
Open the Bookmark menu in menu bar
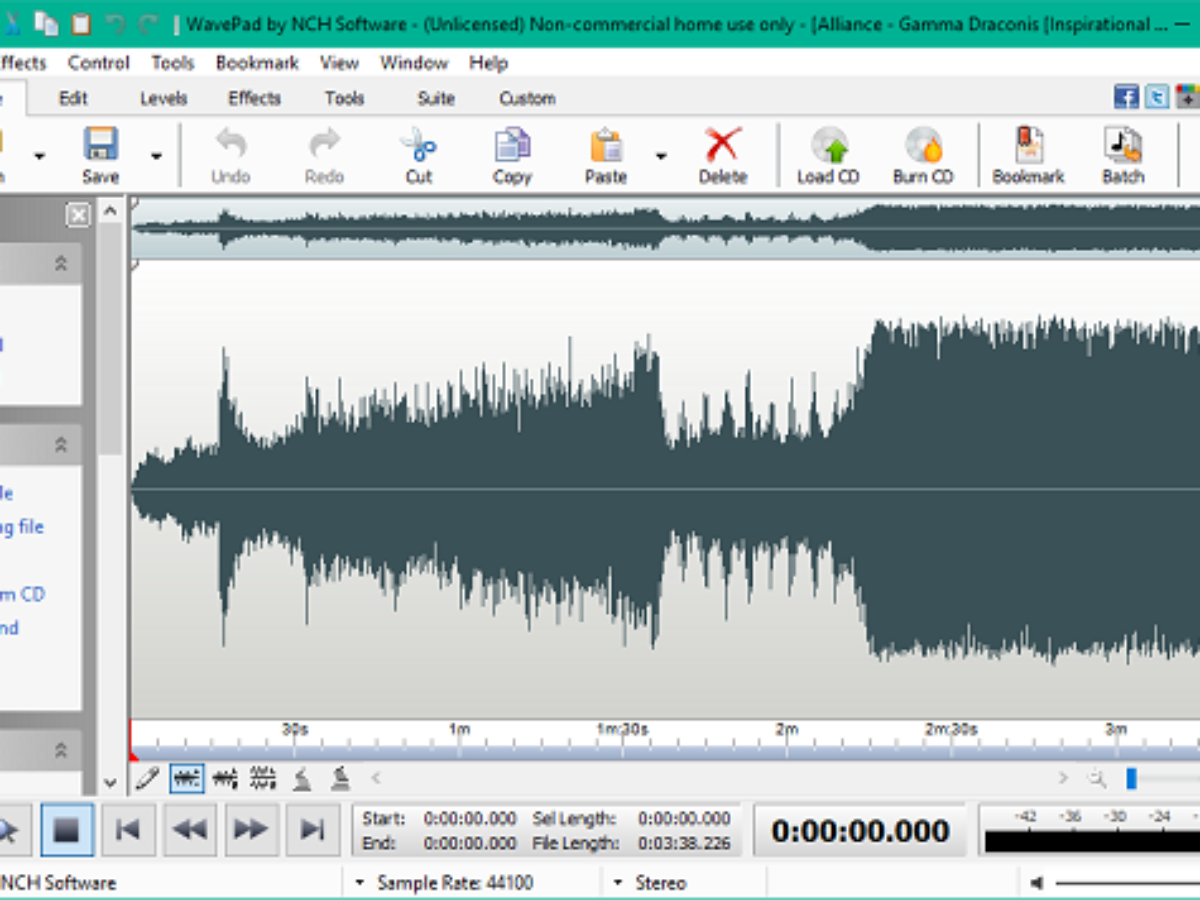tap(257, 63)
